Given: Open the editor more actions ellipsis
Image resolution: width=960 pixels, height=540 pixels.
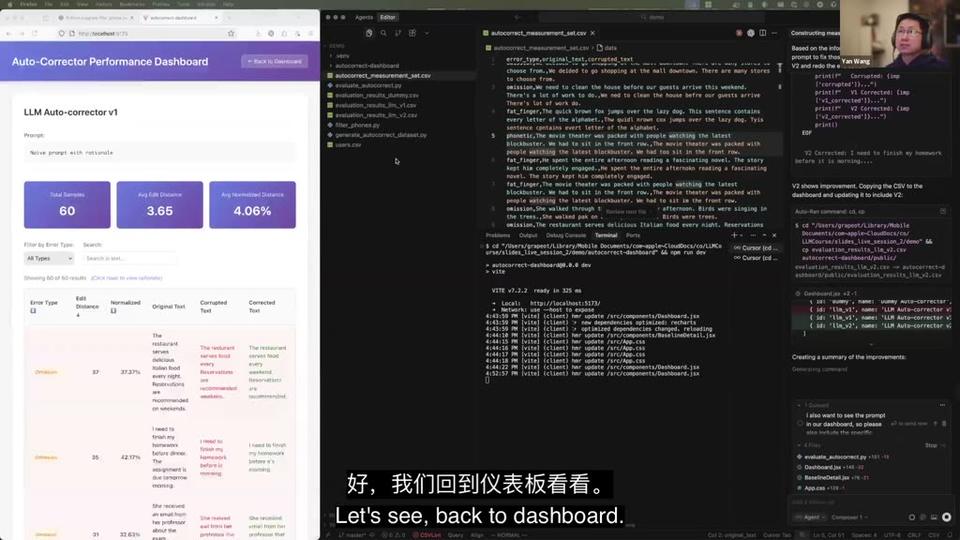Looking at the screenshot, I should [774, 33].
